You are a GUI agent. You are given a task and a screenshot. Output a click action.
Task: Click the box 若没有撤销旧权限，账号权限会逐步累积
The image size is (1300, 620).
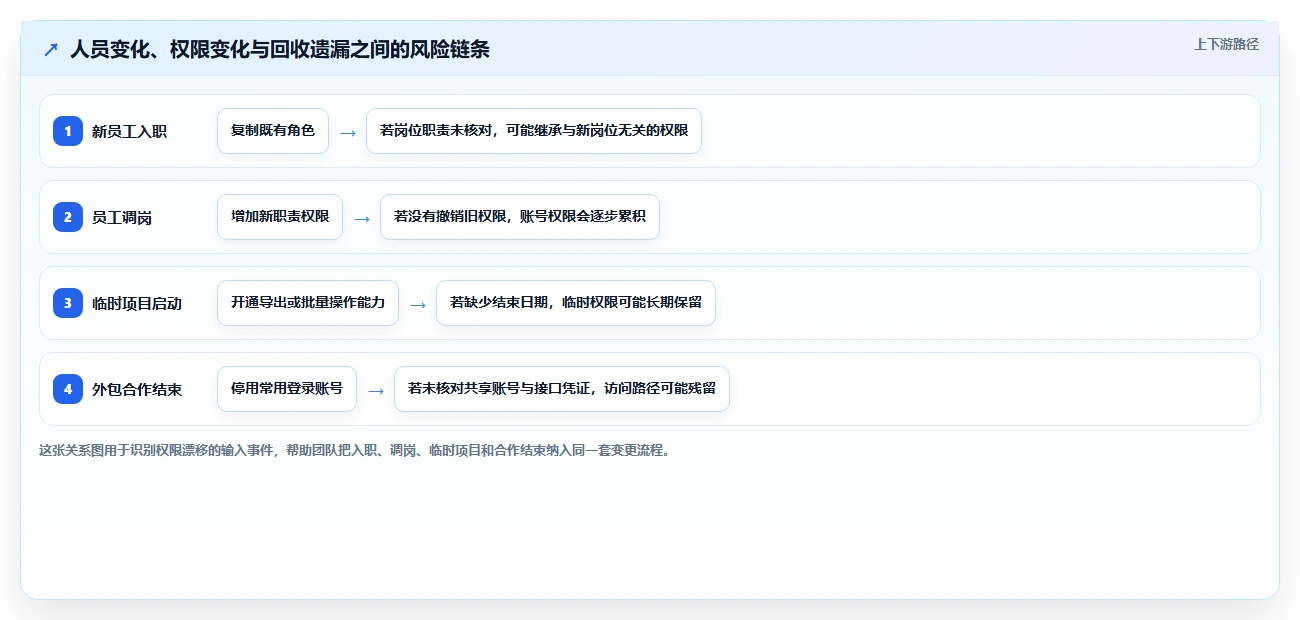click(x=520, y=217)
